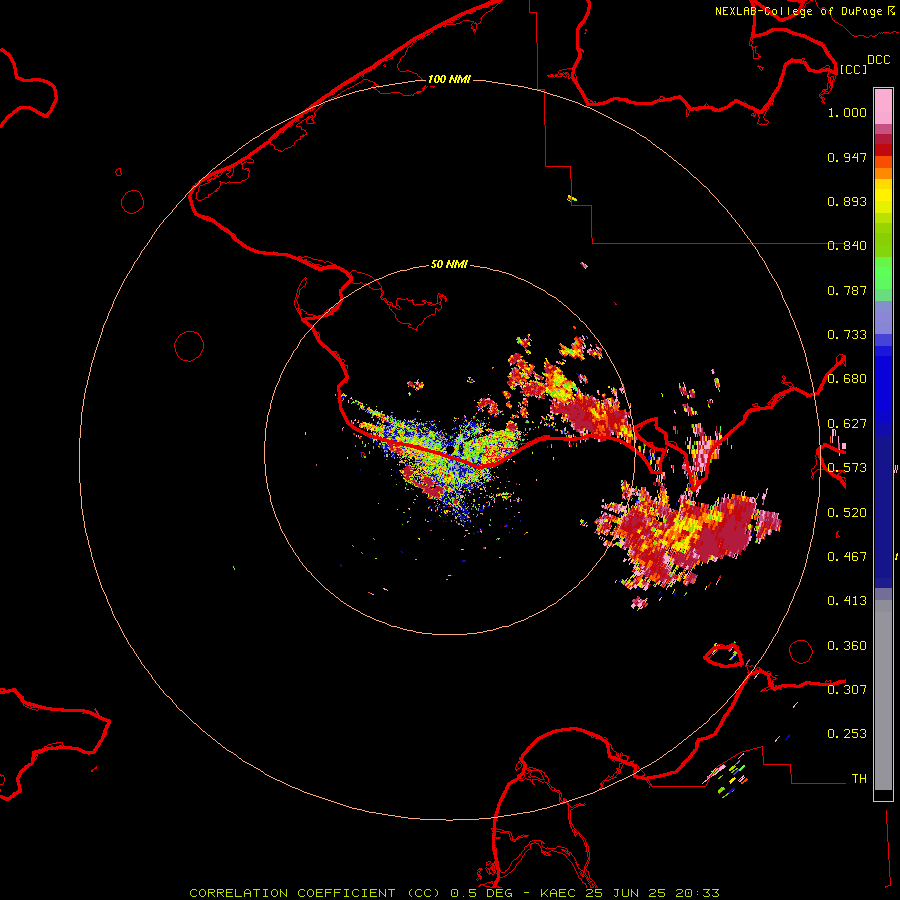
Task: Select the 0.893 scale value
Action: (x=847, y=201)
